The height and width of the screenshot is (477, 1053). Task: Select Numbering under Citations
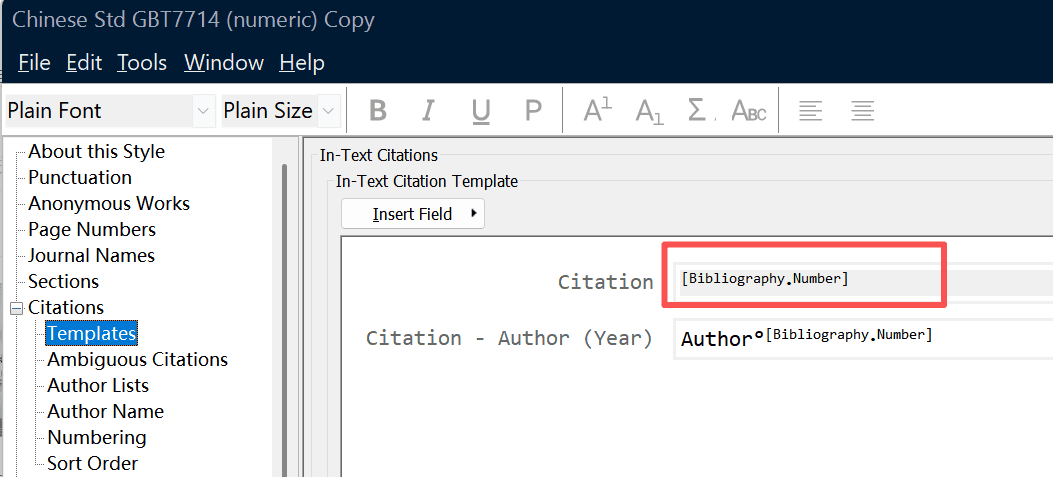coord(97,437)
